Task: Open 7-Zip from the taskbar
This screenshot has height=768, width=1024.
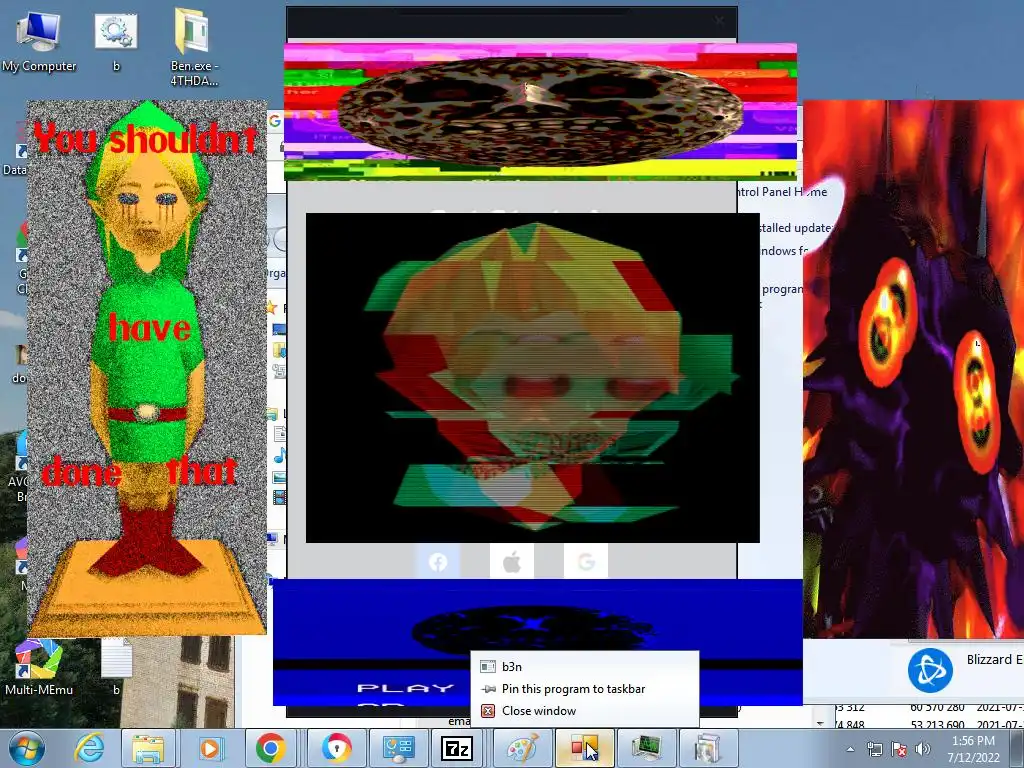Action: pos(457,748)
